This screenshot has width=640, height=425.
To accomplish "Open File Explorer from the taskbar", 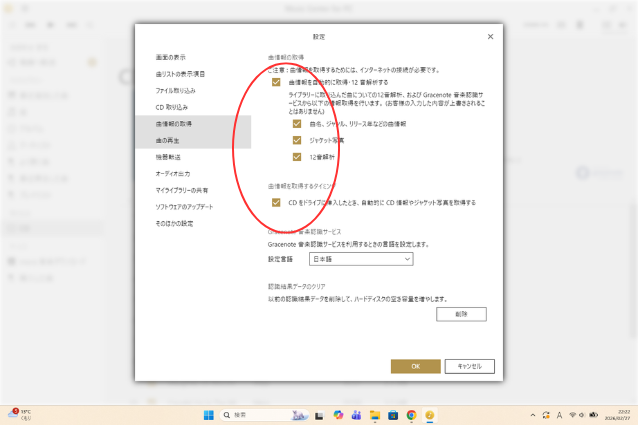I will click(x=374, y=414).
